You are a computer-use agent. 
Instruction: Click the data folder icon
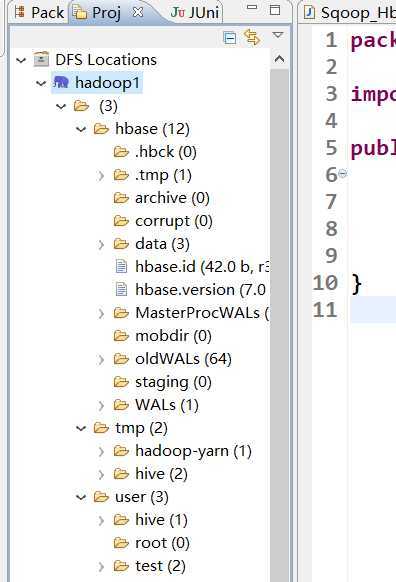pos(121,244)
